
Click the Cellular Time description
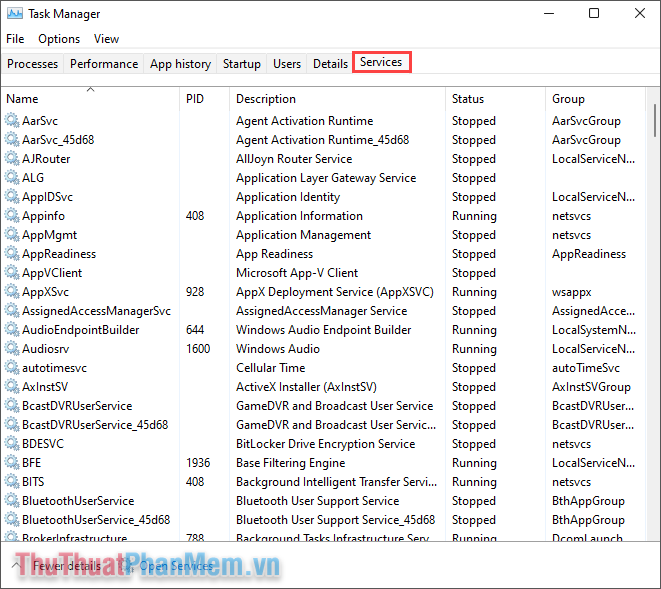(270, 367)
